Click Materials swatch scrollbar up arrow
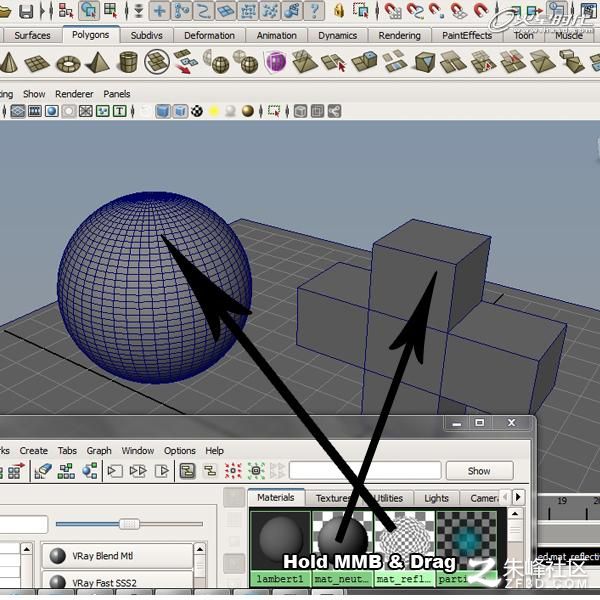600x600 pixels. (515, 514)
